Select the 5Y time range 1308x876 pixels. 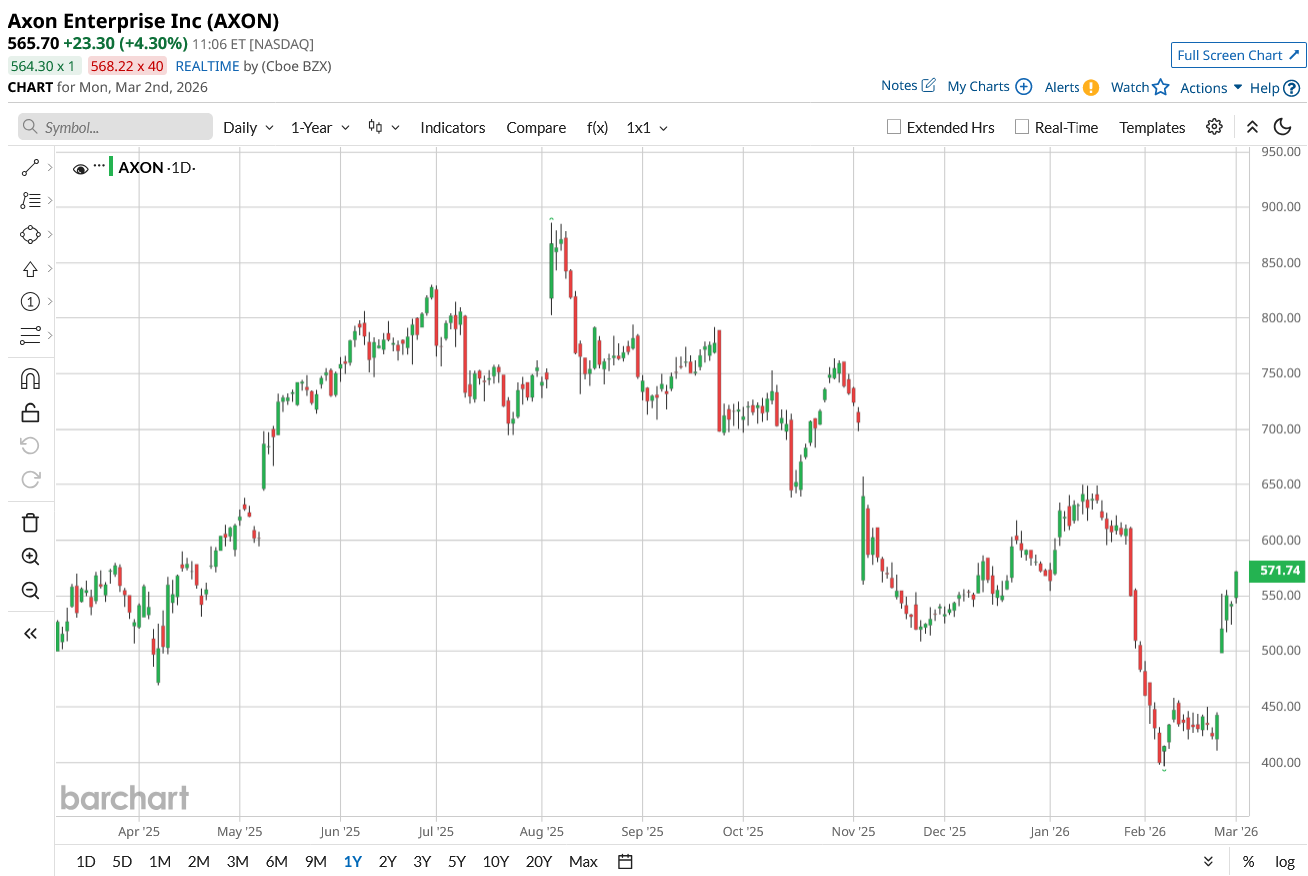coord(457,861)
